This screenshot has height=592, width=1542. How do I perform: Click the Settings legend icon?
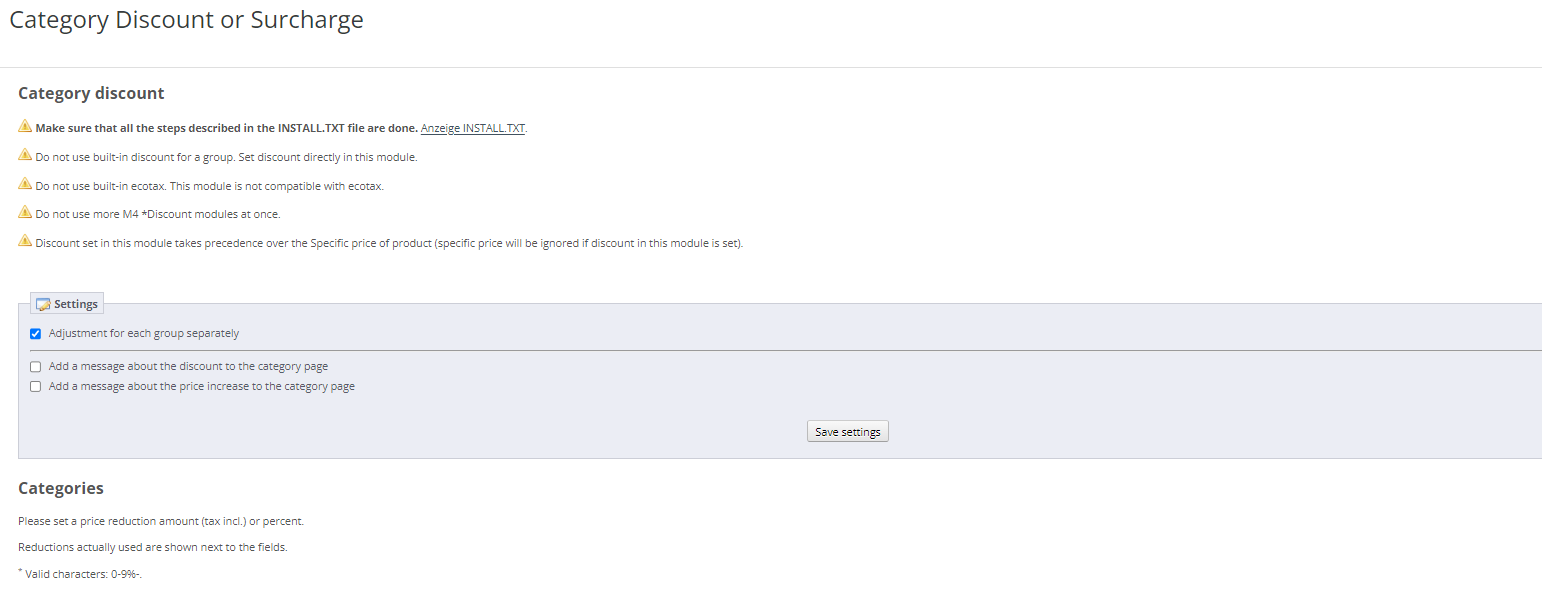coord(43,304)
